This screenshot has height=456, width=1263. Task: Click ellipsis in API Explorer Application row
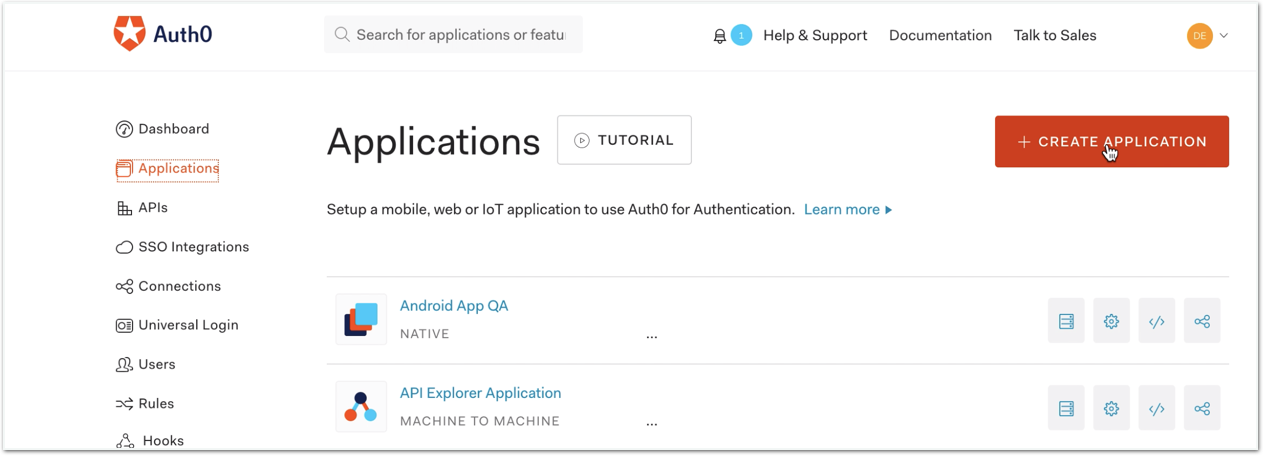point(652,424)
